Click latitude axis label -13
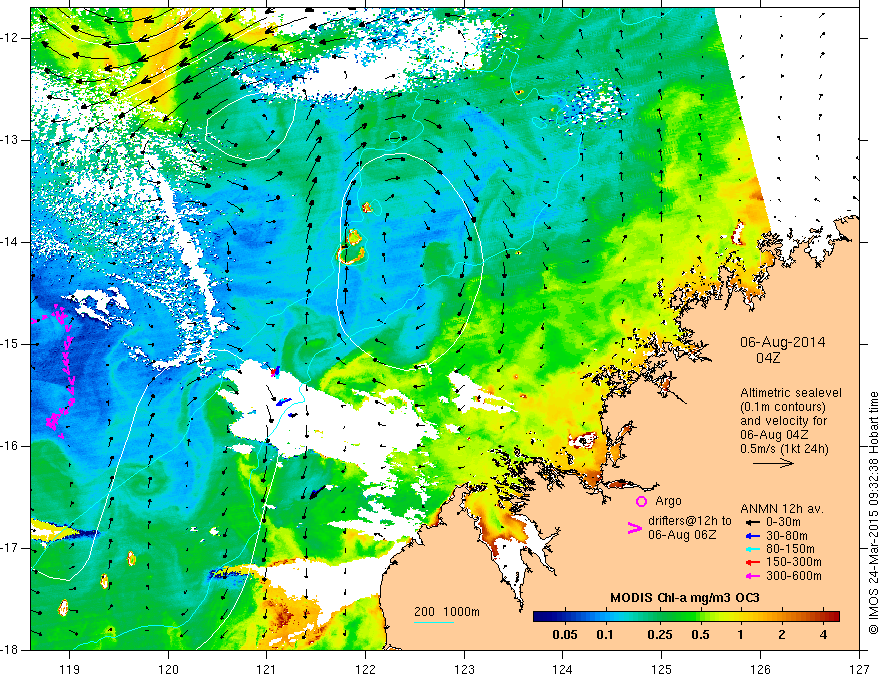This screenshot has height=680, width=880. coord(11,140)
